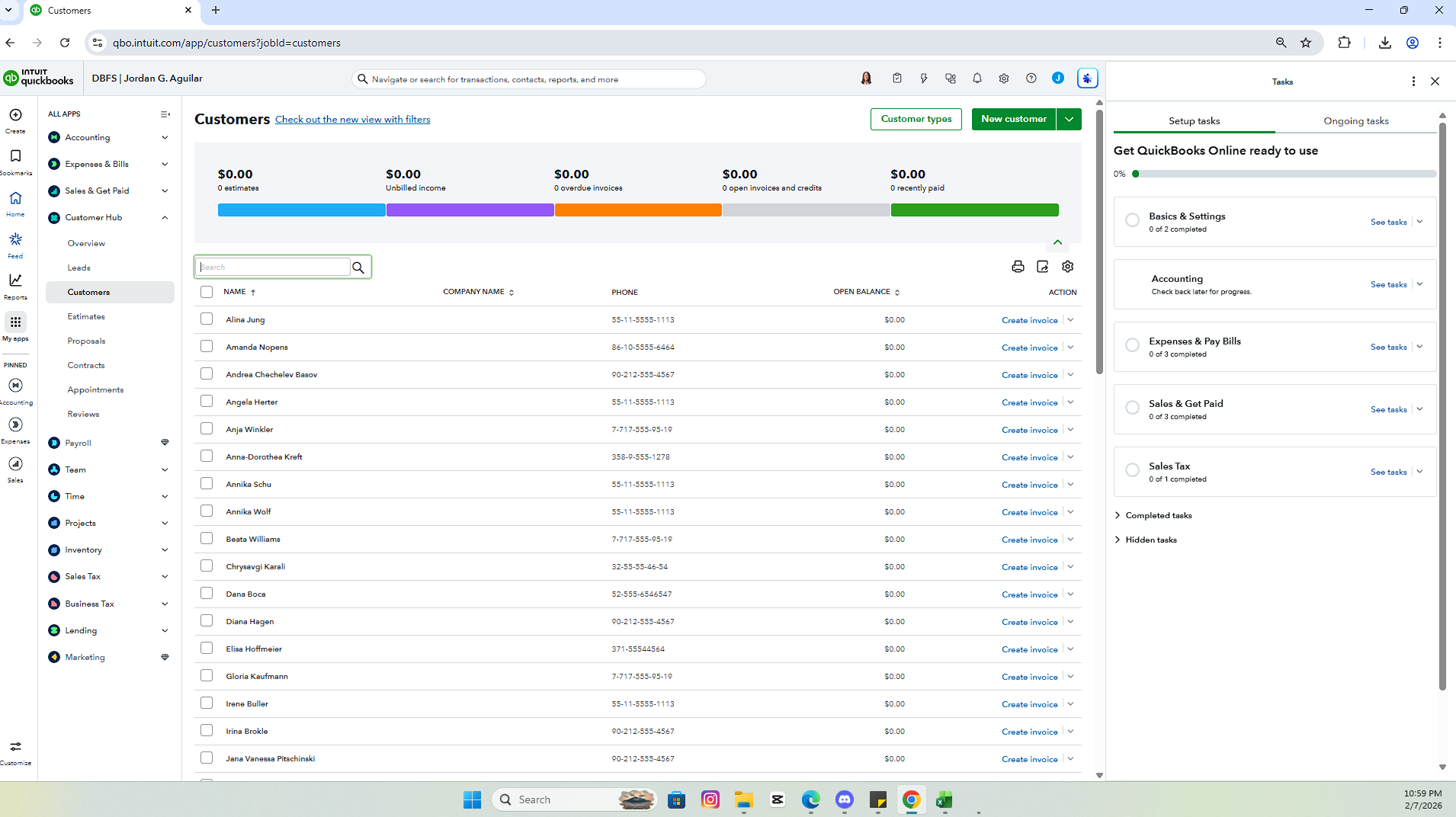Image resolution: width=1456 pixels, height=817 pixels.
Task: Open action dropdown for Diana Hagen
Action: (x=1070, y=622)
